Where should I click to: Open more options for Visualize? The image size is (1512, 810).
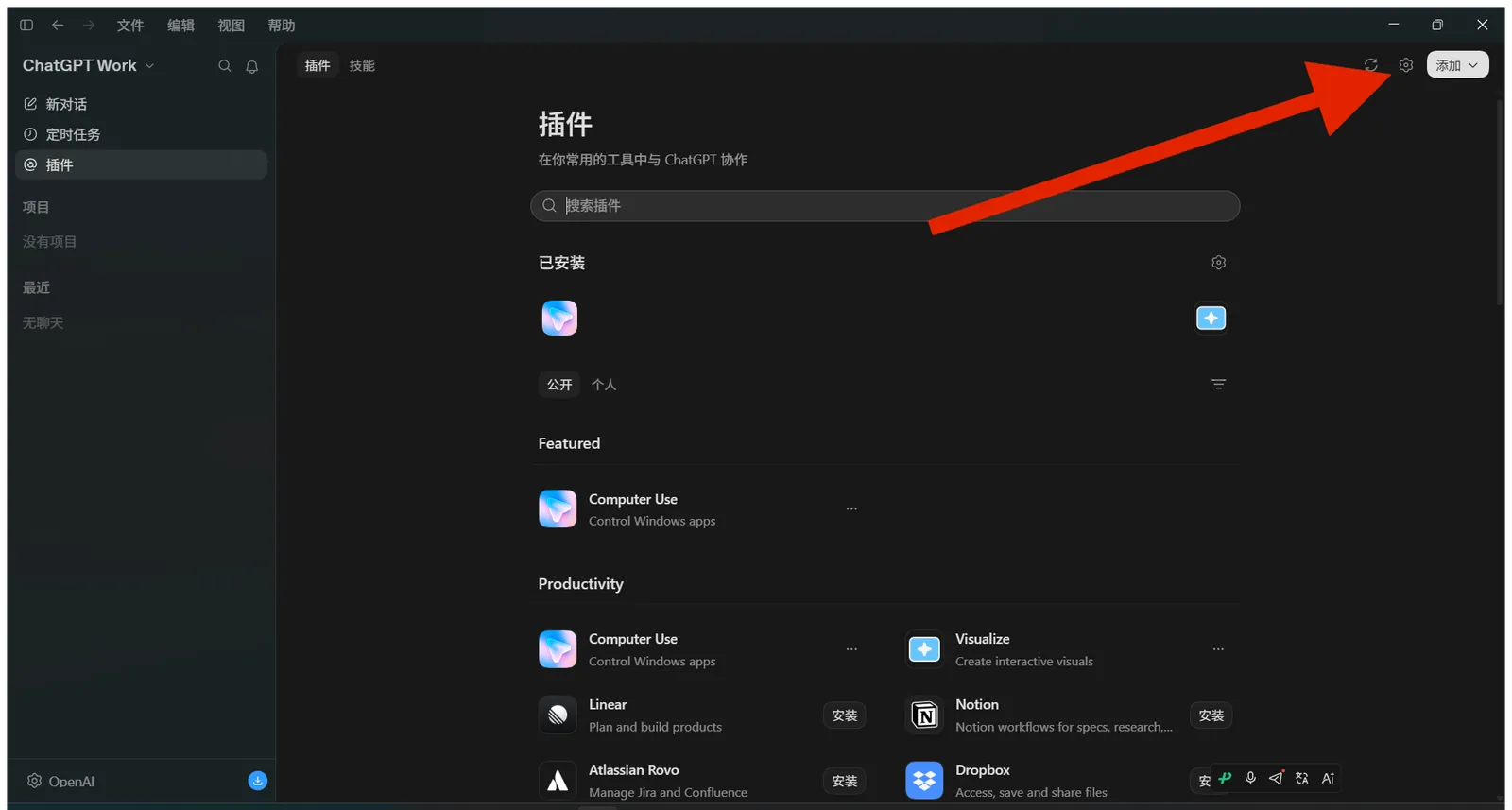[x=1218, y=649]
